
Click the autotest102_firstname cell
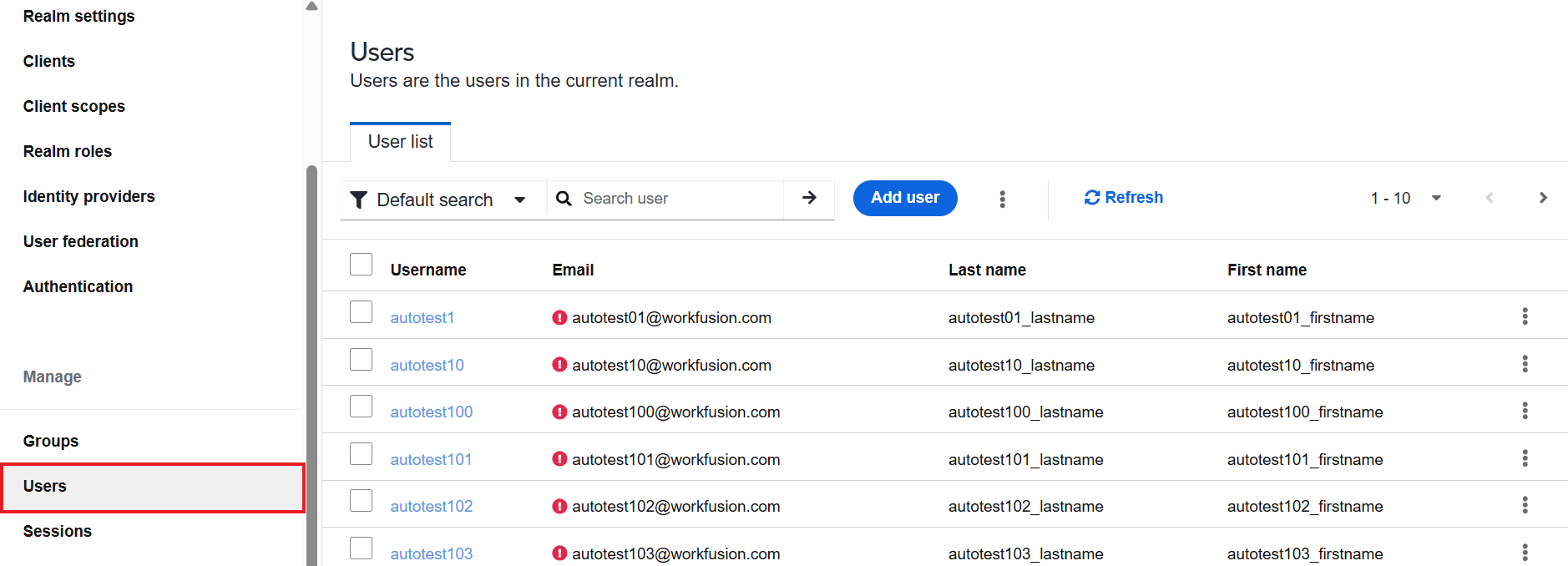click(x=1305, y=506)
